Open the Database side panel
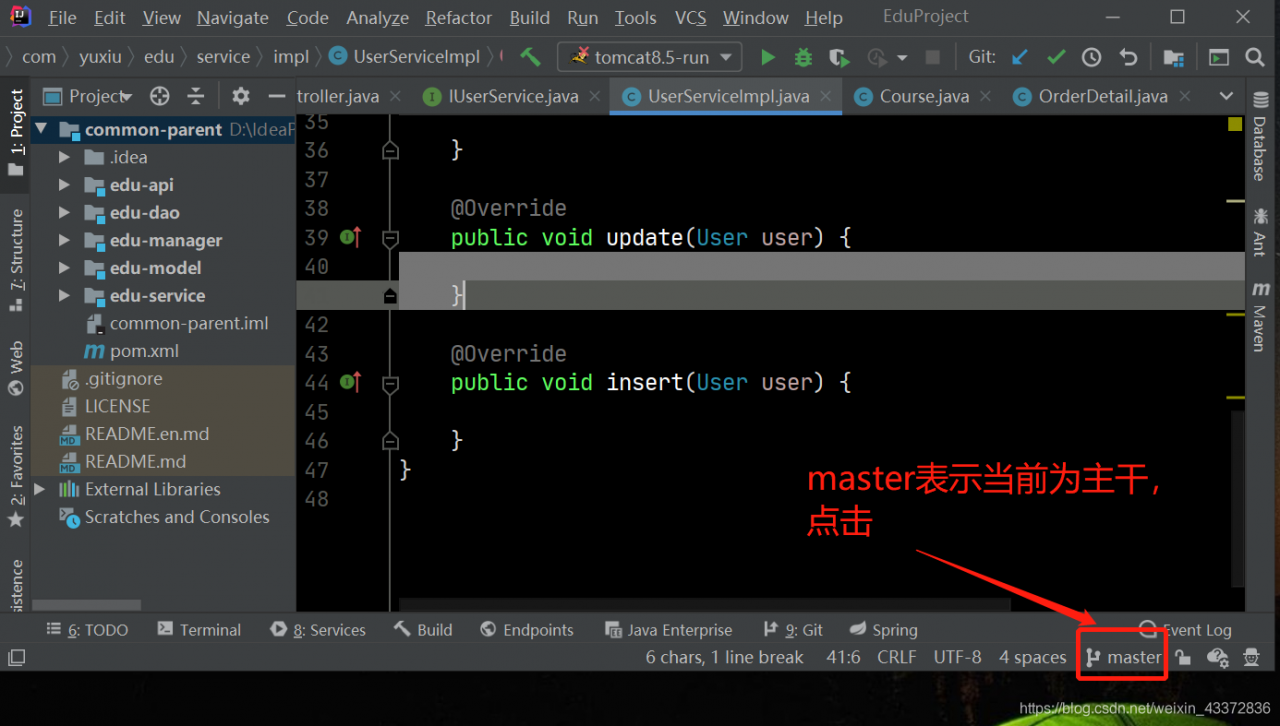1280x726 pixels. pyautogui.click(x=1260, y=136)
